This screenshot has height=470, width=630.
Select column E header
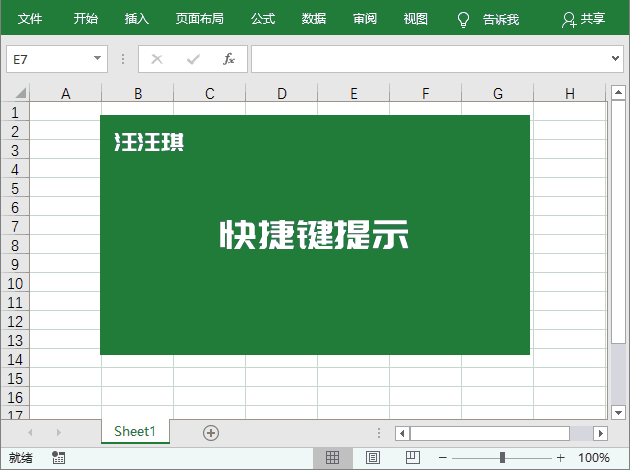[x=354, y=93]
